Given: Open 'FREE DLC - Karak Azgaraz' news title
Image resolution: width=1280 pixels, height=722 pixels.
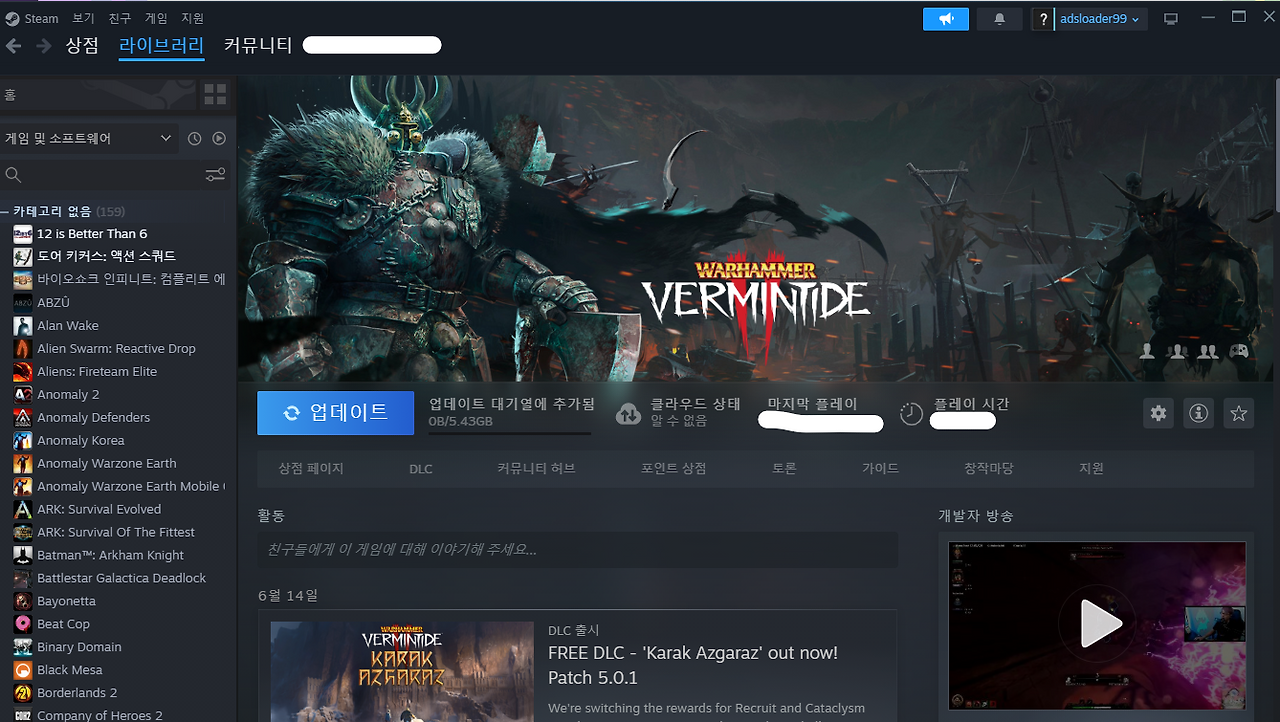Looking at the screenshot, I should (x=693, y=665).
